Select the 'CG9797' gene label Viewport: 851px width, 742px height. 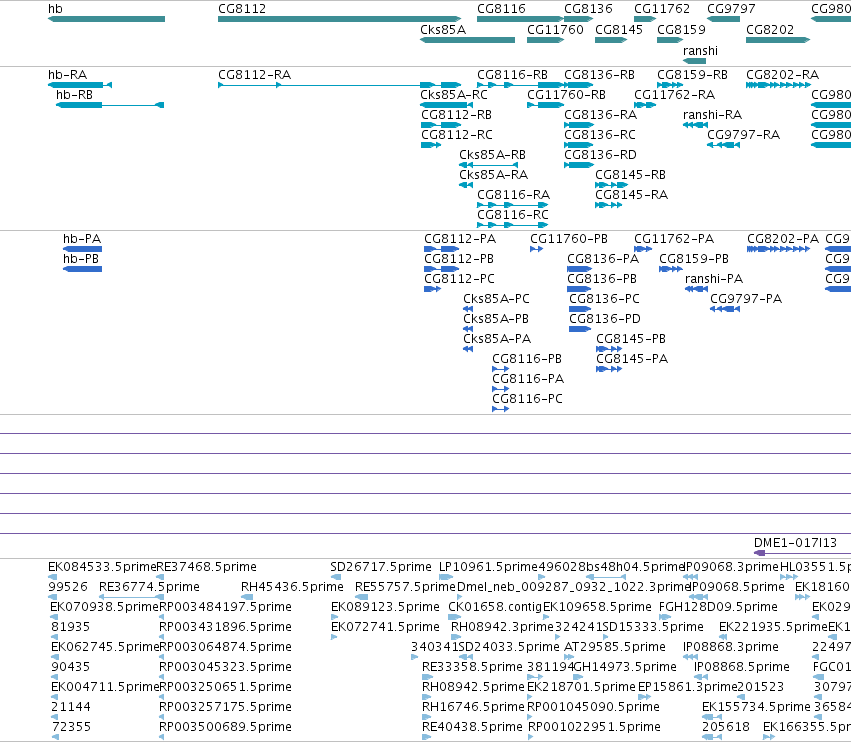[731, 9]
